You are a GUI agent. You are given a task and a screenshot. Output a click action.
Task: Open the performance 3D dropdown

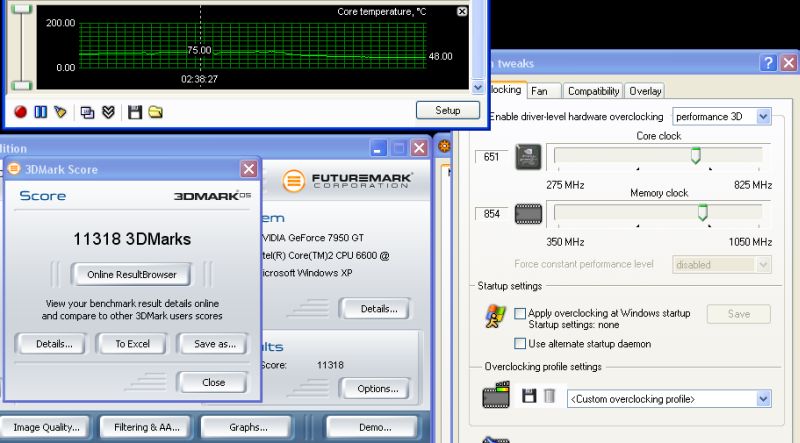763,116
